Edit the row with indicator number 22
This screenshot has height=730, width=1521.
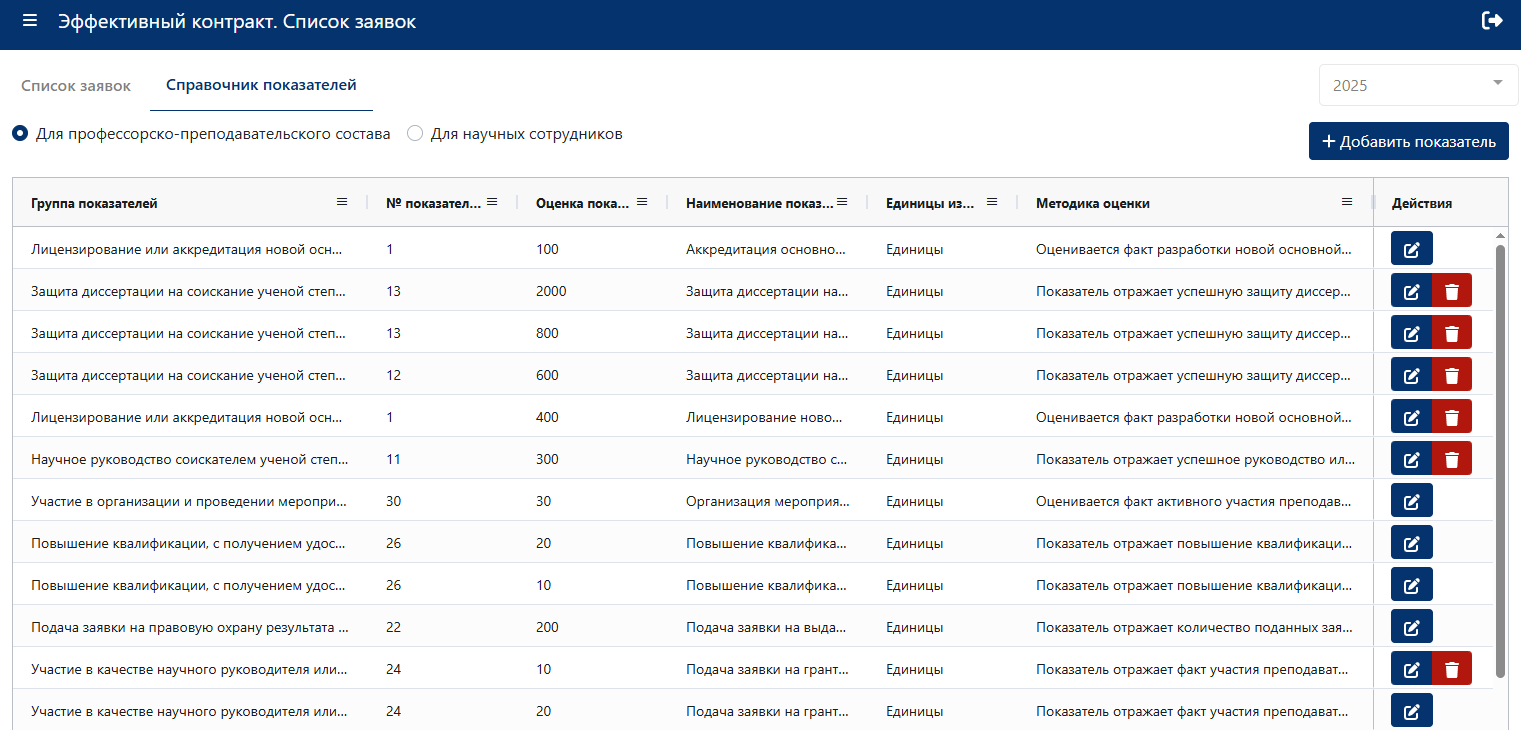coord(1411,628)
